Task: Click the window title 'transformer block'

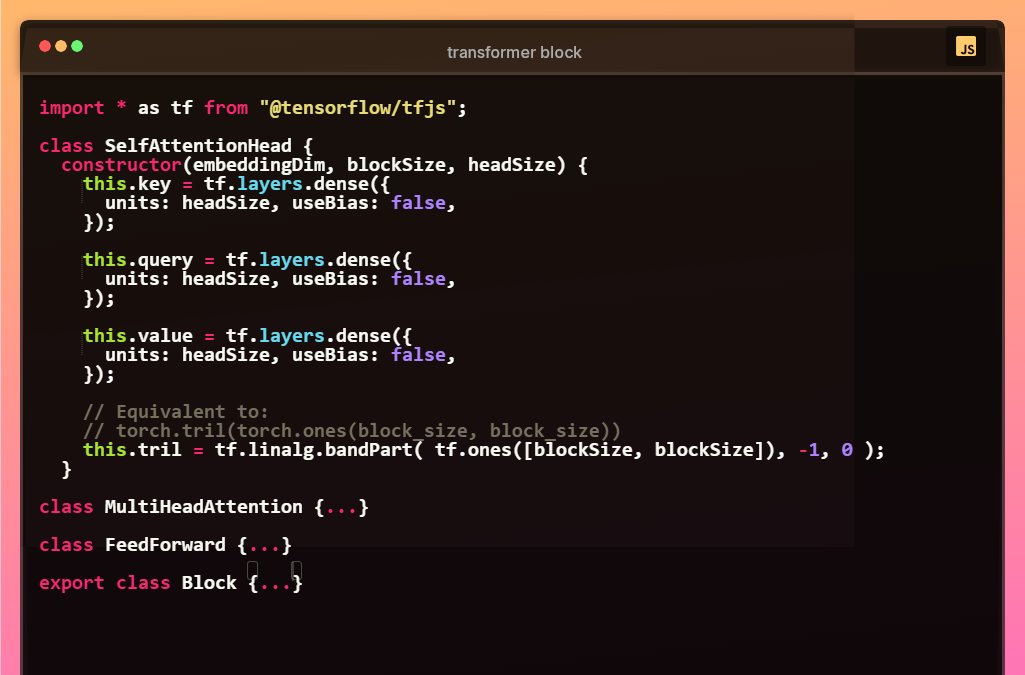Action: [x=514, y=52]
